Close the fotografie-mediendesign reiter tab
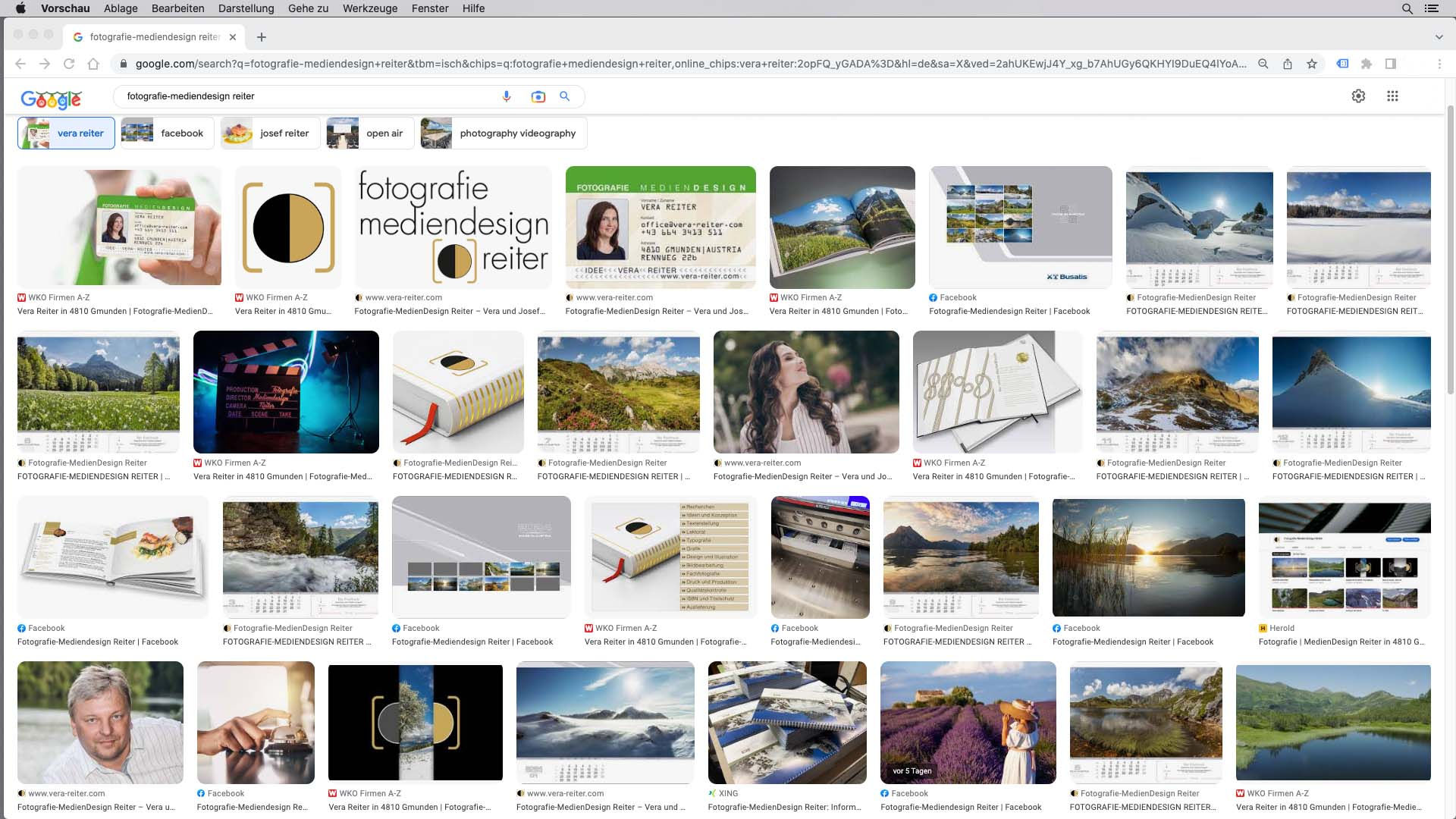Screen dimensions: 1456x819 coord(233,37)
